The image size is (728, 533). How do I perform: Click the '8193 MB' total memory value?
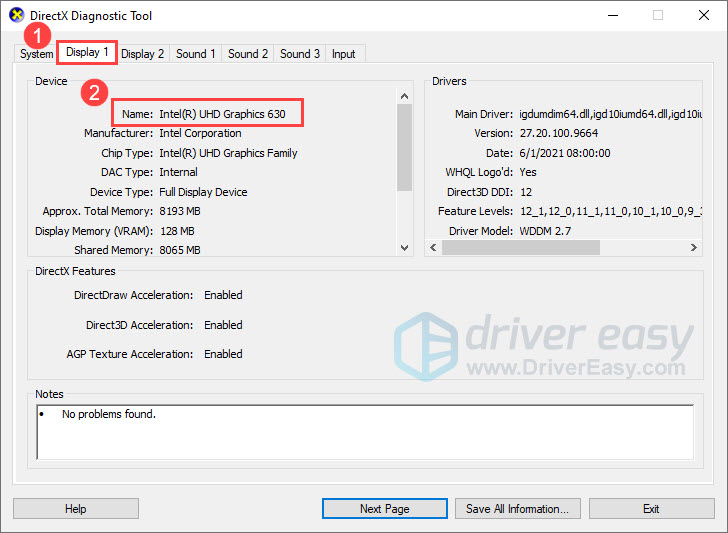tap(180, 211)
